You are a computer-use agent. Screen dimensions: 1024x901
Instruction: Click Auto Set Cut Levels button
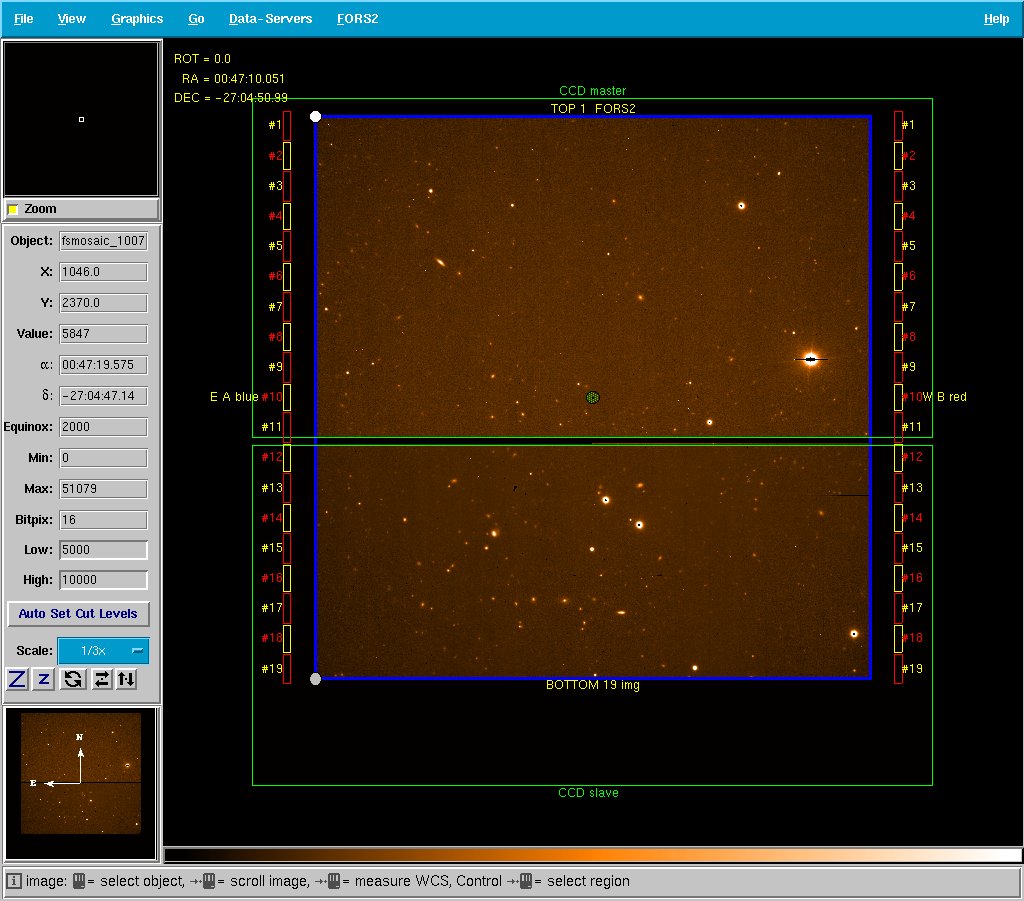point(78,613)
